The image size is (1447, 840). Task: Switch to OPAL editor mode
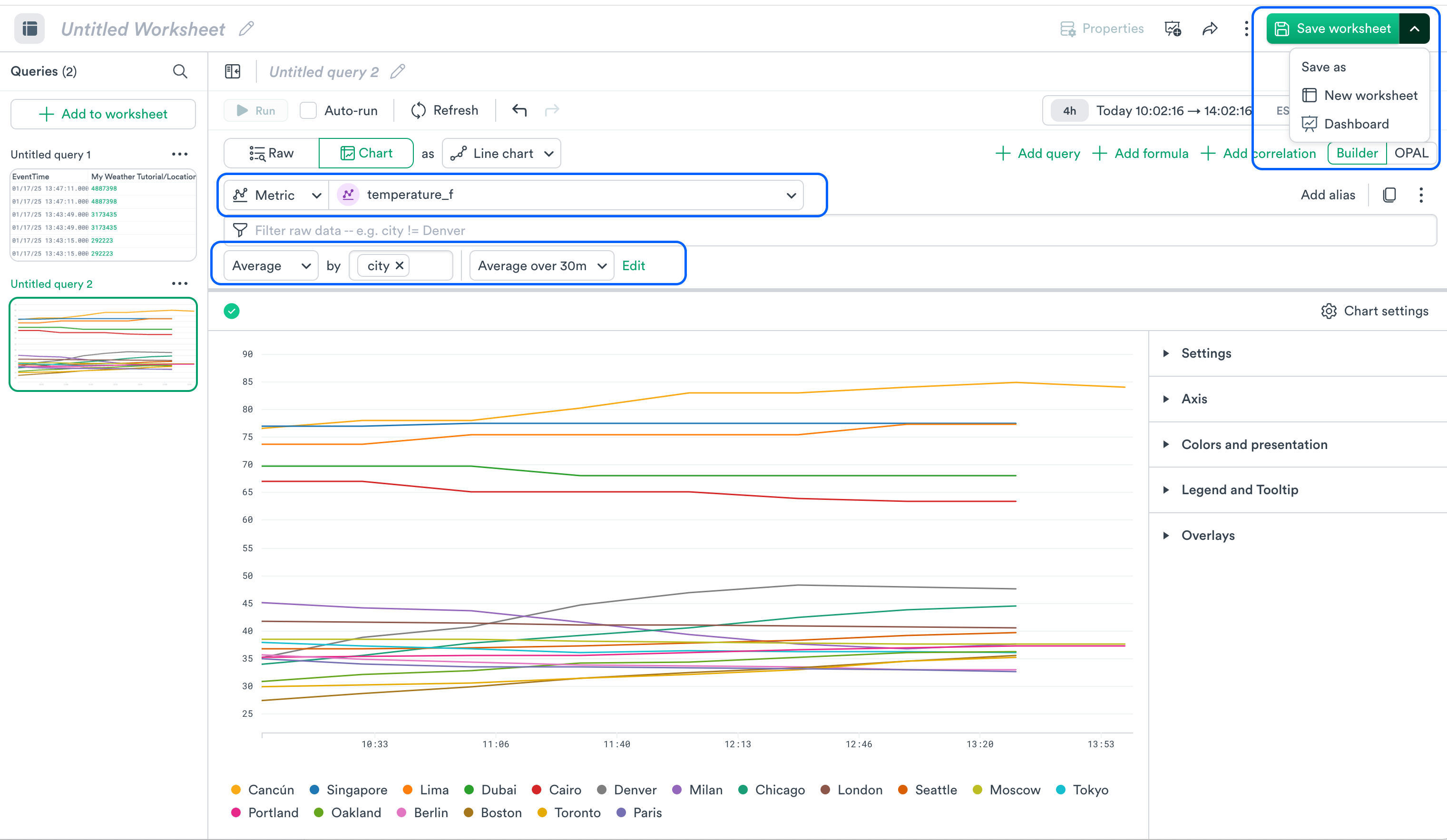tap(1411, 153)
